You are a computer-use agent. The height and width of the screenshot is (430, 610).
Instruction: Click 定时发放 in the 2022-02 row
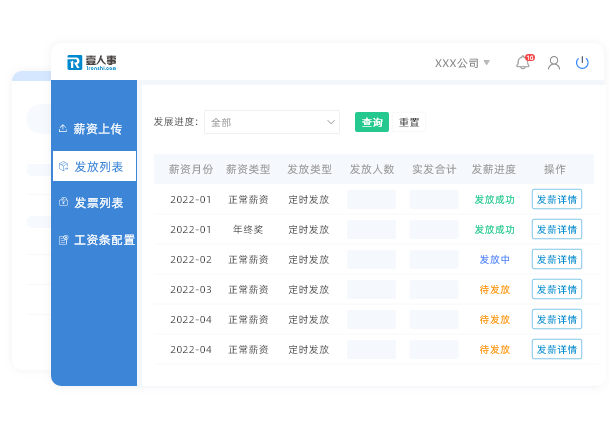[x=309, y=260]
